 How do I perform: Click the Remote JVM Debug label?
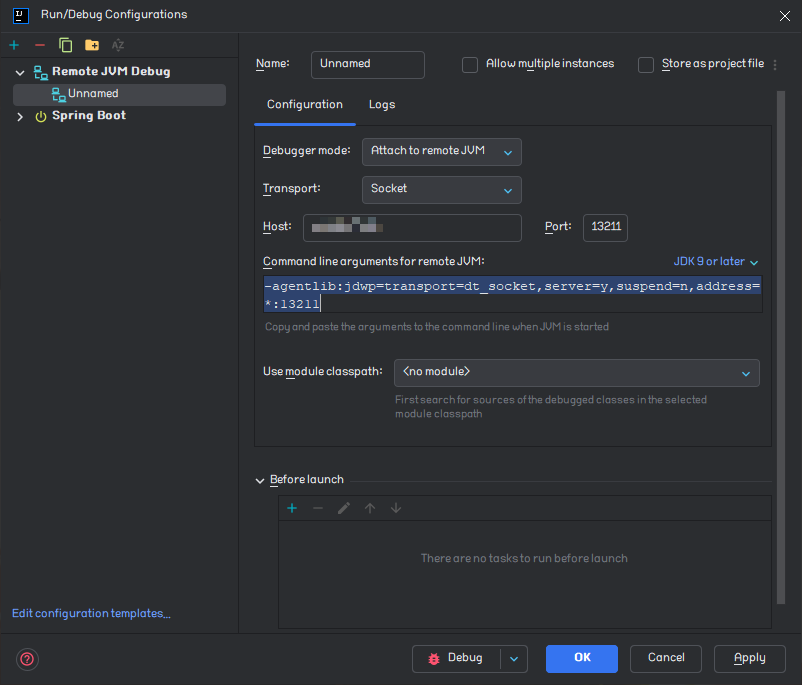click(x=111, y=72)
